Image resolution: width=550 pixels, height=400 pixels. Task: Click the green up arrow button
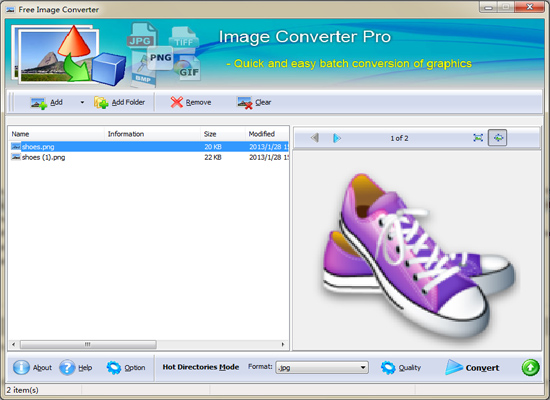tap(530, 367)
